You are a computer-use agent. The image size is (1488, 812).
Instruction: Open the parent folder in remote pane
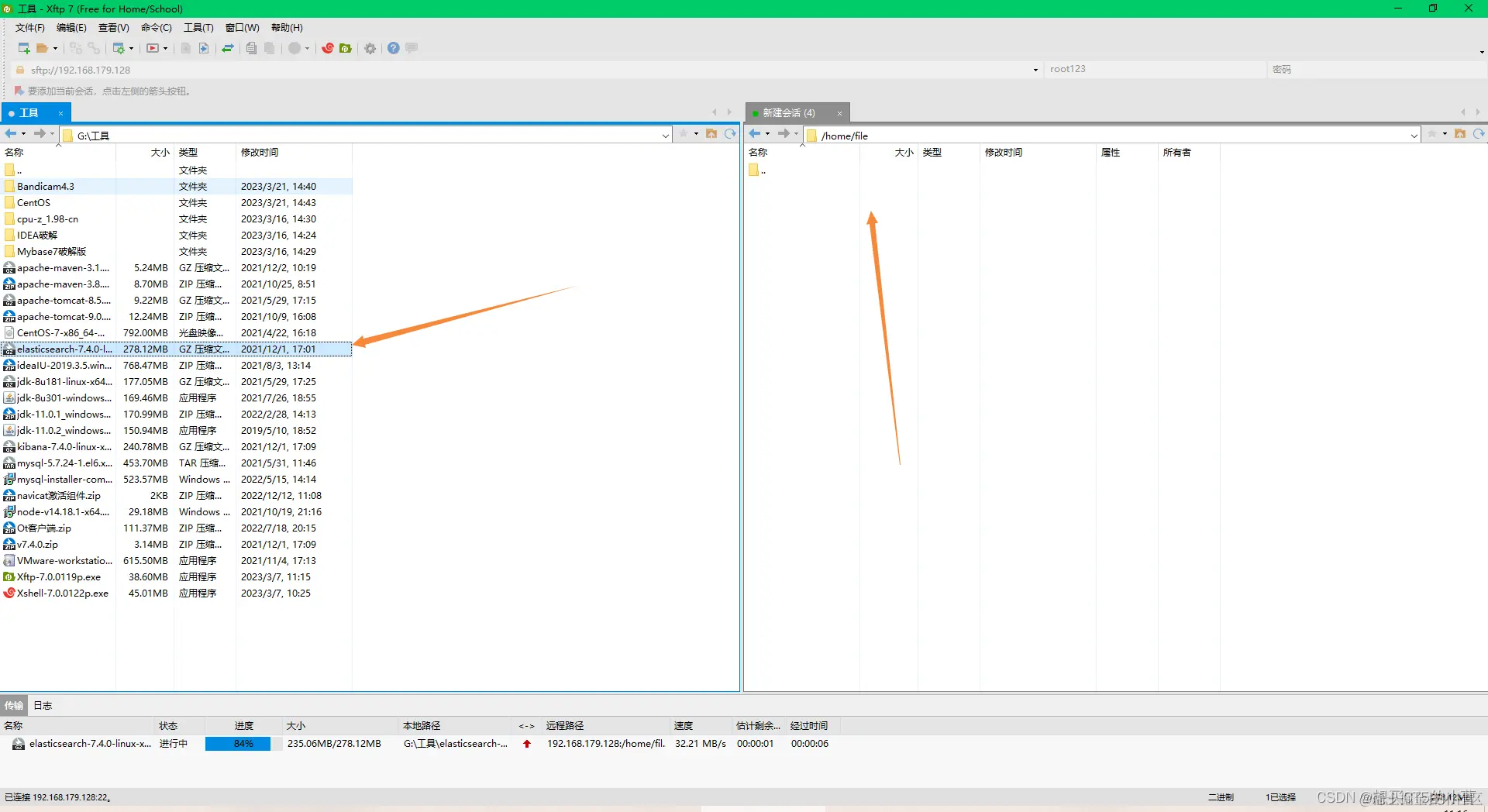[x=757, y=170]
